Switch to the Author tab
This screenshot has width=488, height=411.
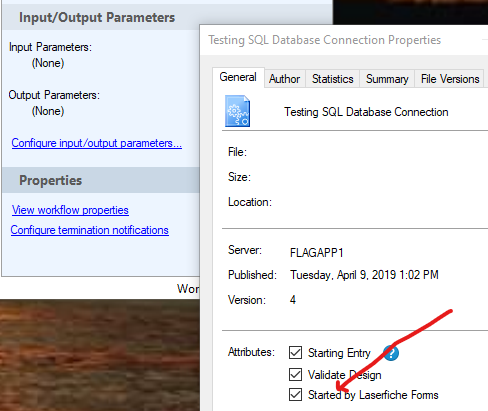[285, 79]
